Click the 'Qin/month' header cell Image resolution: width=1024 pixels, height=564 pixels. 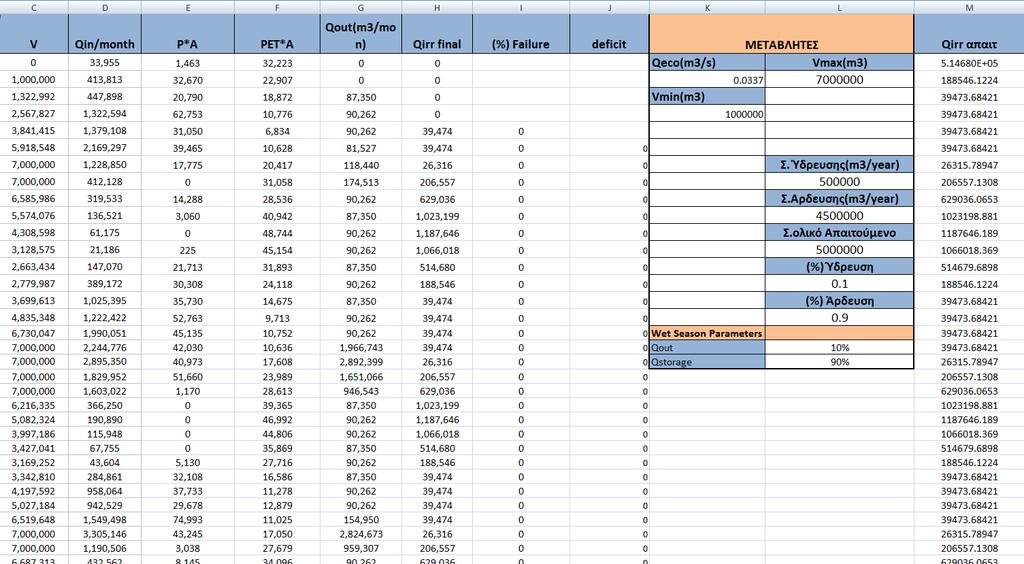(x=104, y=34)
